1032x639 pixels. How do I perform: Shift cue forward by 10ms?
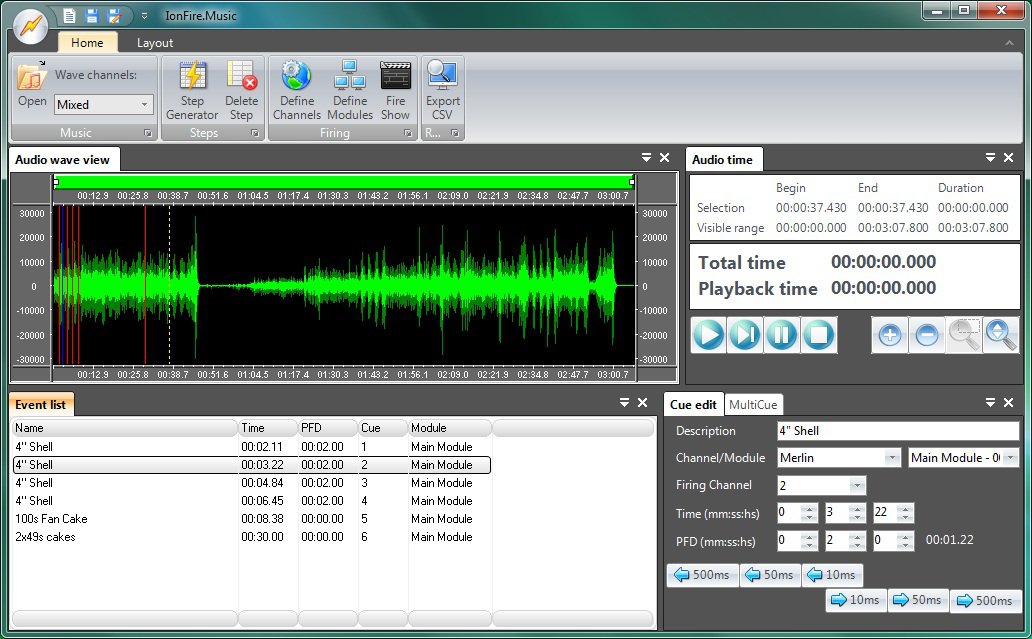(856, 600)
